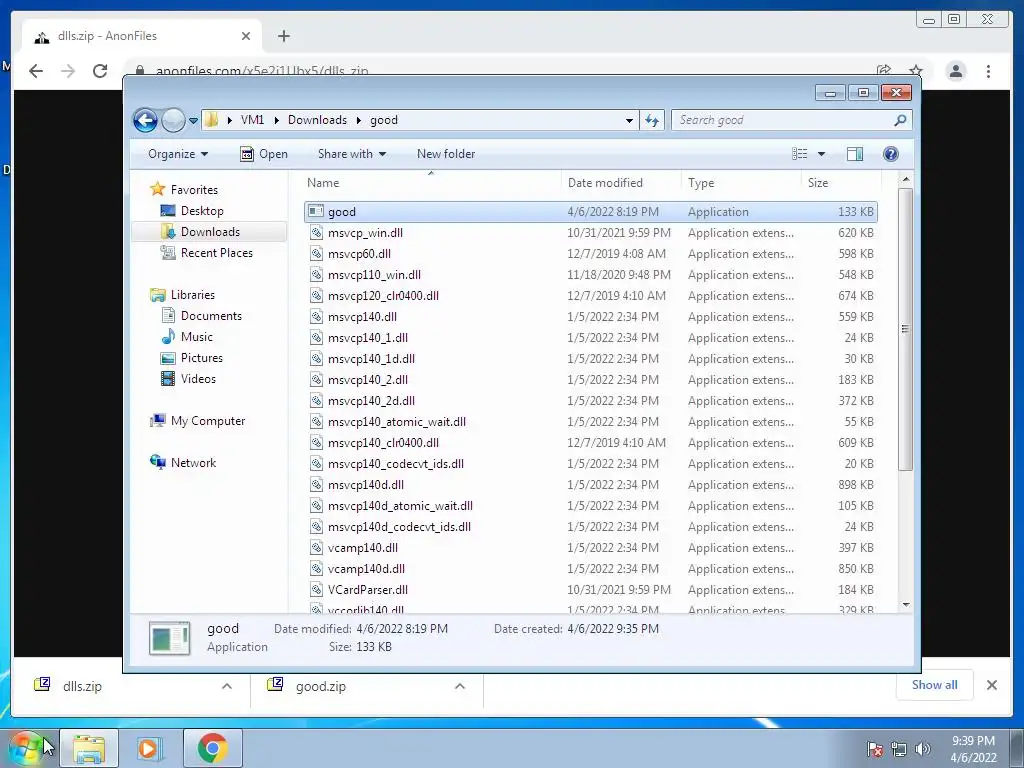
Task: Open the Organize menu
Action: [178, 154]
